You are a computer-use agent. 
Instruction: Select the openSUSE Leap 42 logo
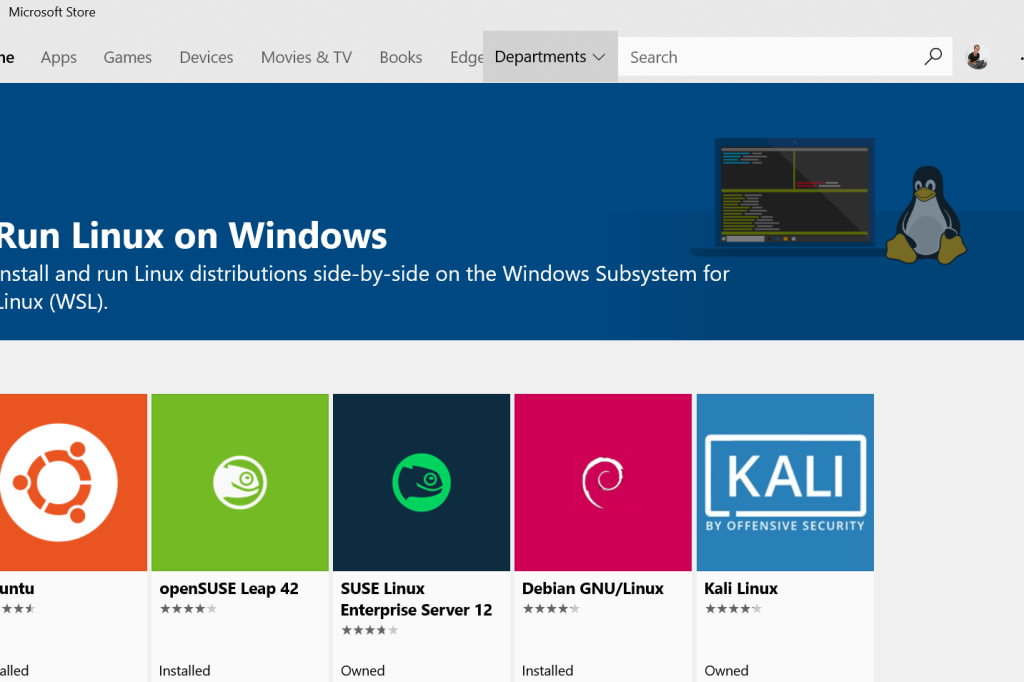coord(240,482)
